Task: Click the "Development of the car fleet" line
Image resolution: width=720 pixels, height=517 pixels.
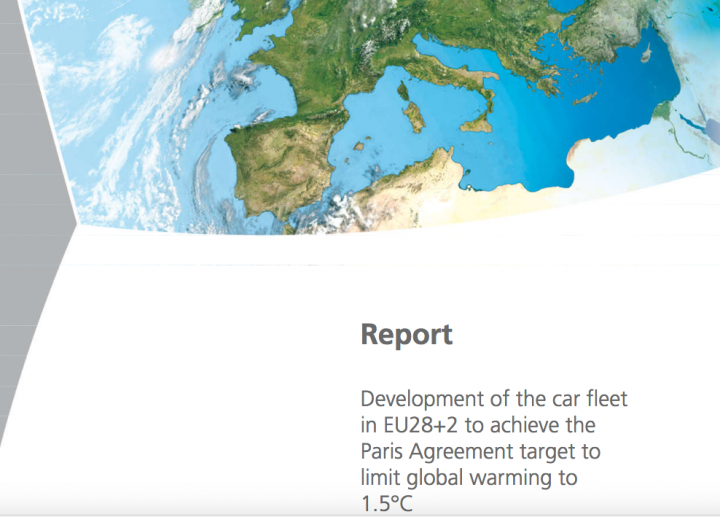Action: (493, 397)
